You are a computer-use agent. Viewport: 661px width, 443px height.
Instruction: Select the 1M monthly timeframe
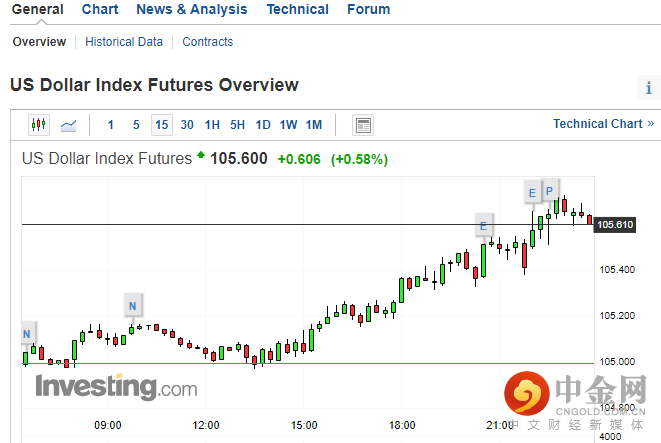314,125
